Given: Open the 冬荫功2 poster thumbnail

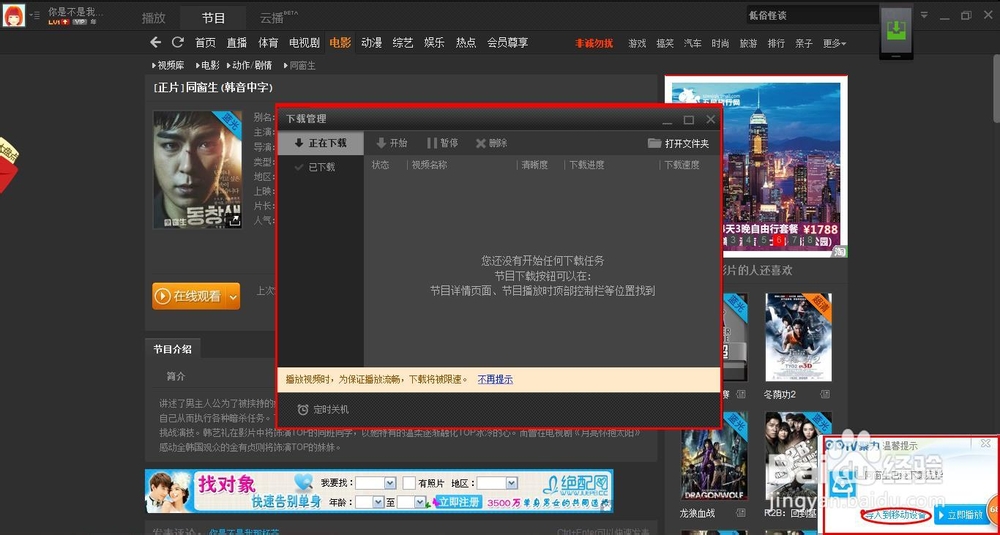Looking at the screenshot, I should pos(798,336).
